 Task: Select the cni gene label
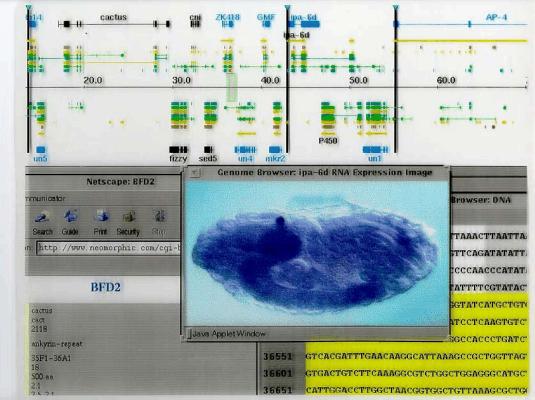(x=195, y=17)
